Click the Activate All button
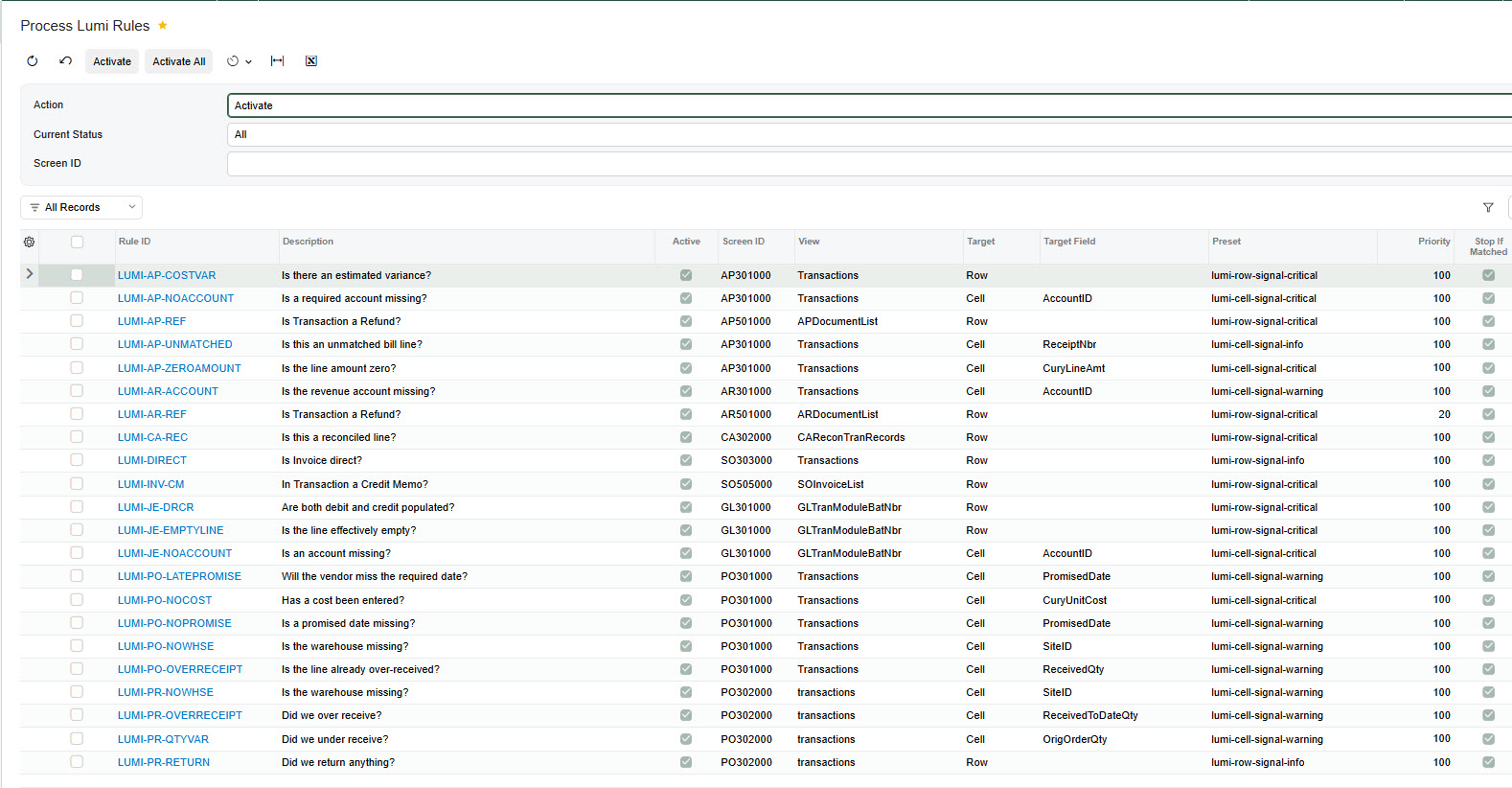The width and height of the screenshot is (1512, 788). pos(179,61)
